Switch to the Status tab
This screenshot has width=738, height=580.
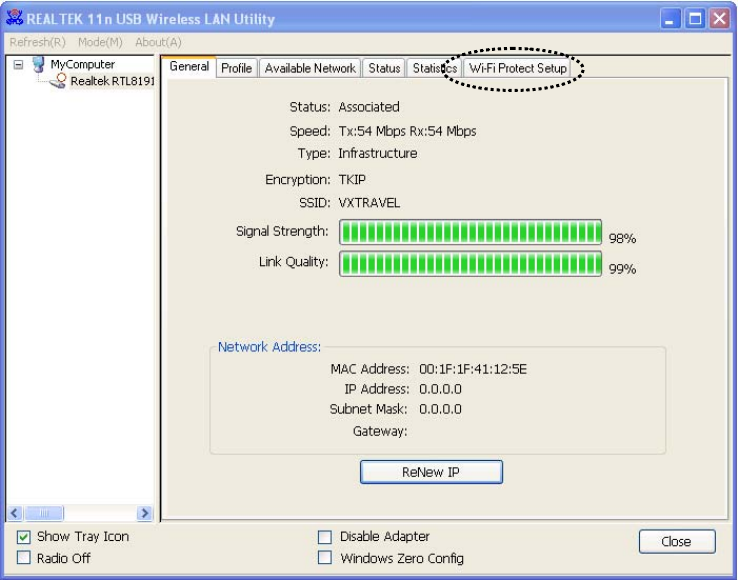click(384, 68)
